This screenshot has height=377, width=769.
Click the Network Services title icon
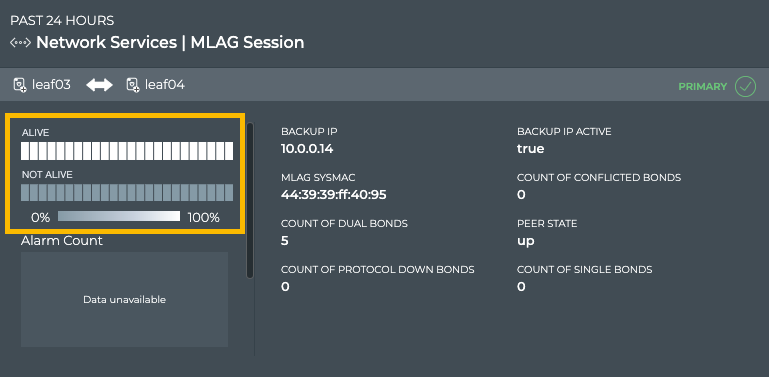point(21,43)
